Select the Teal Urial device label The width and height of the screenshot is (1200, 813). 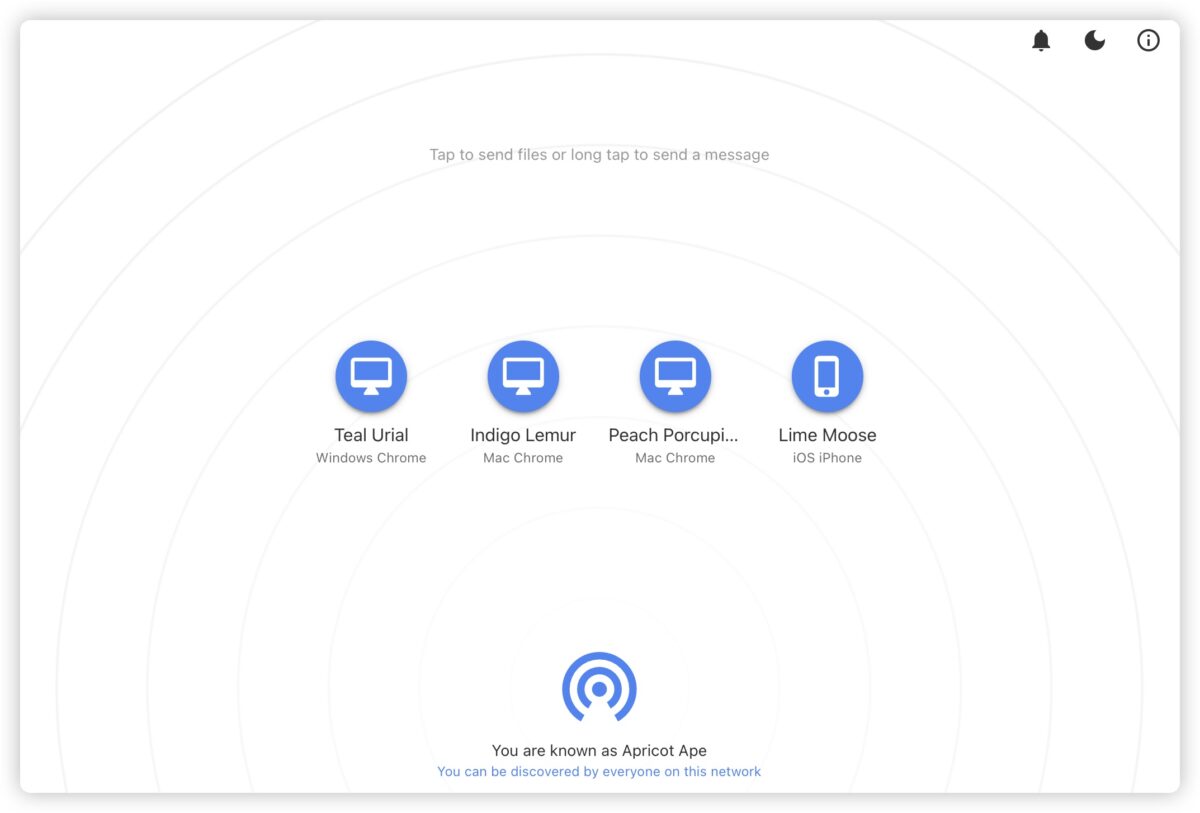[x=371, y=435]
